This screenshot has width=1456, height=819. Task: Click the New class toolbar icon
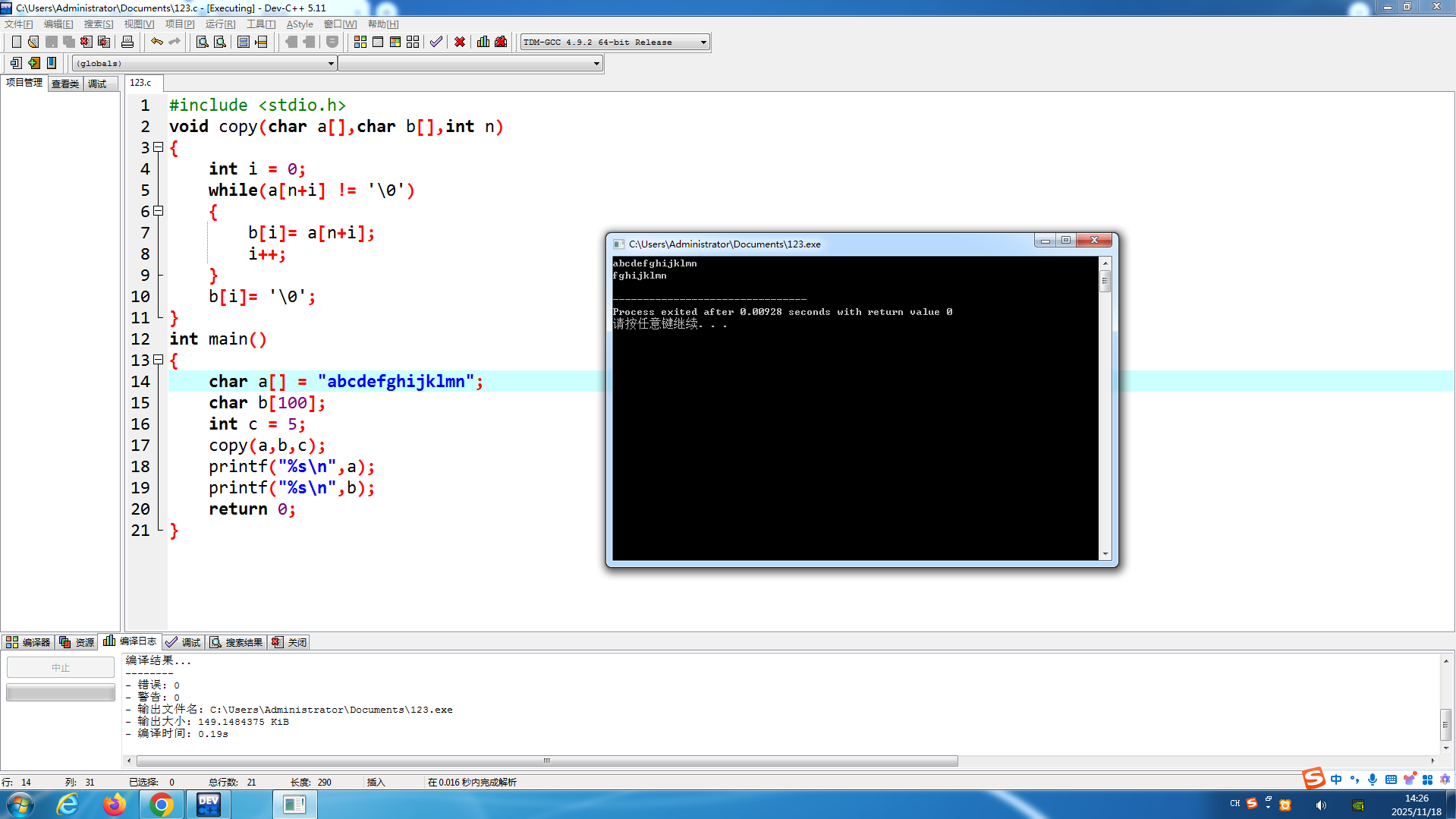16,63
